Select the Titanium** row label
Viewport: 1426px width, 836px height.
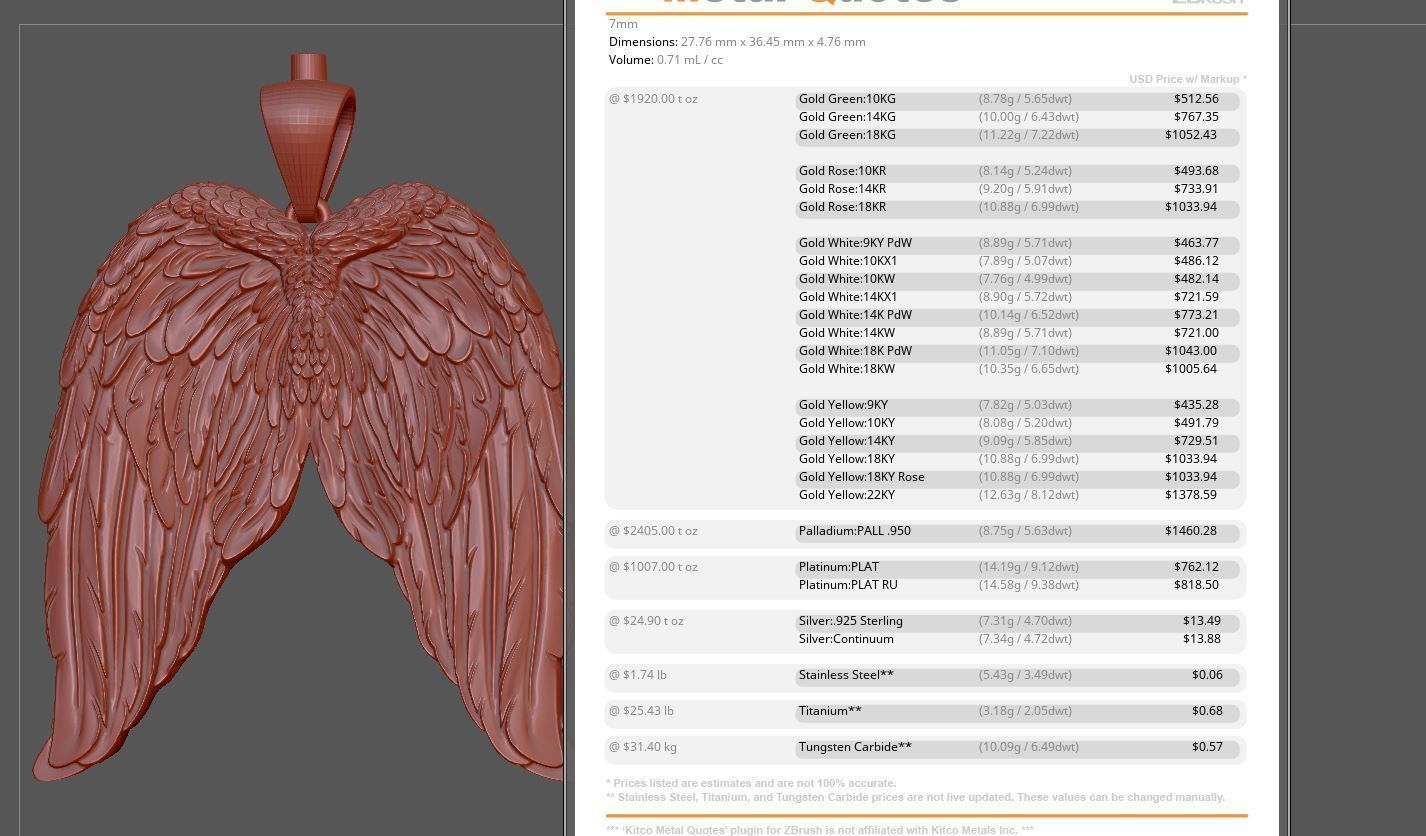point(830,711)
